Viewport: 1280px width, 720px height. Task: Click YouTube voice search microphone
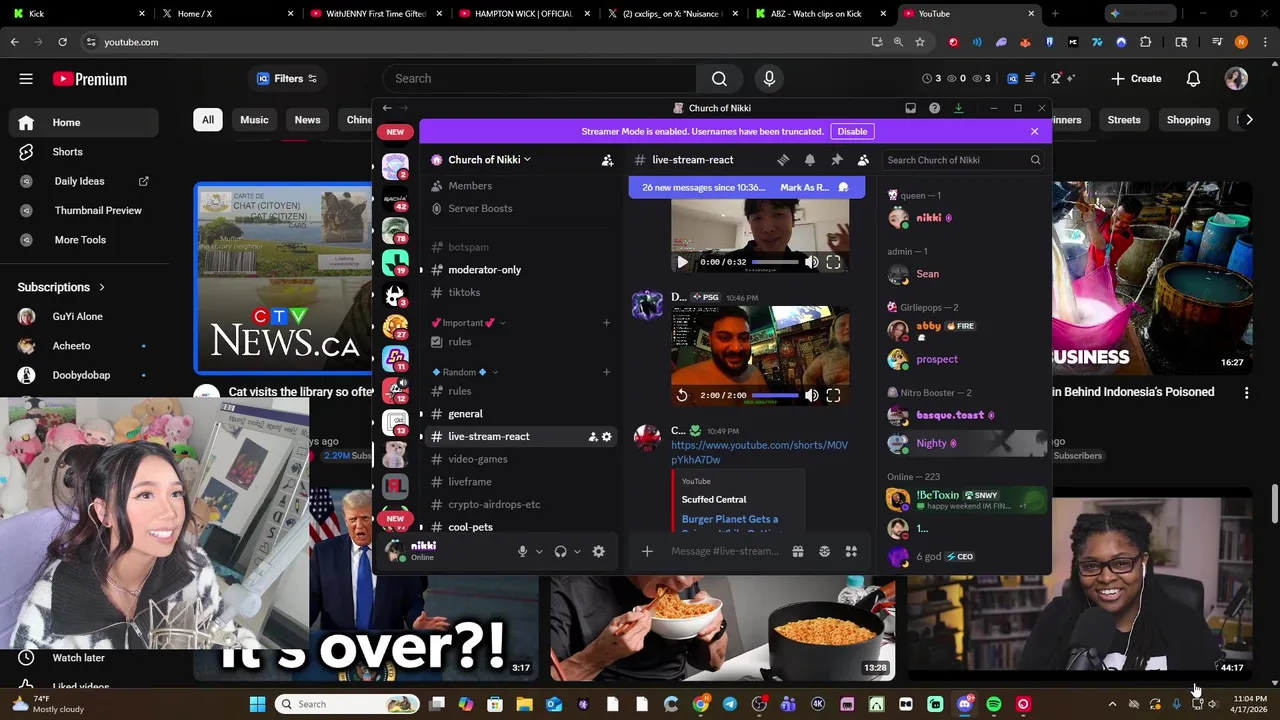click(x=769, y=79)
